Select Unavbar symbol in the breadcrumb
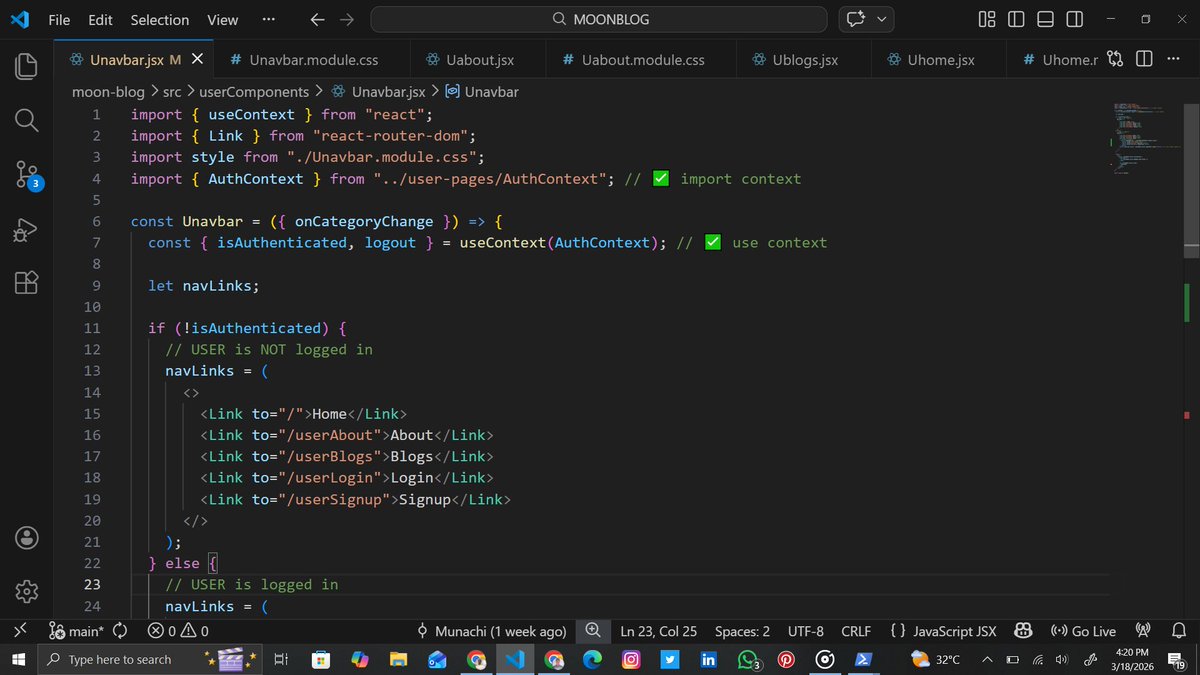 (x=482, y=92)
